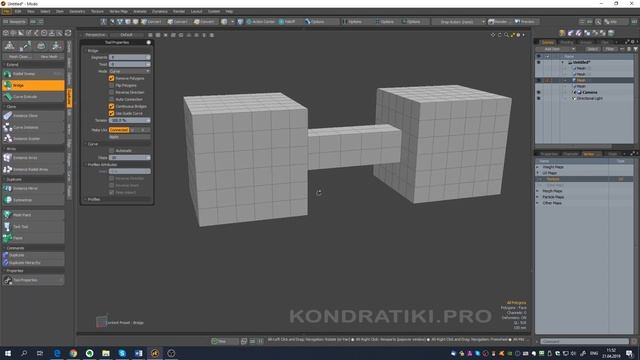This screenshot has width=640, height=360.
Task: Open the Geometry menu
Action: click(x=77, y=11)
